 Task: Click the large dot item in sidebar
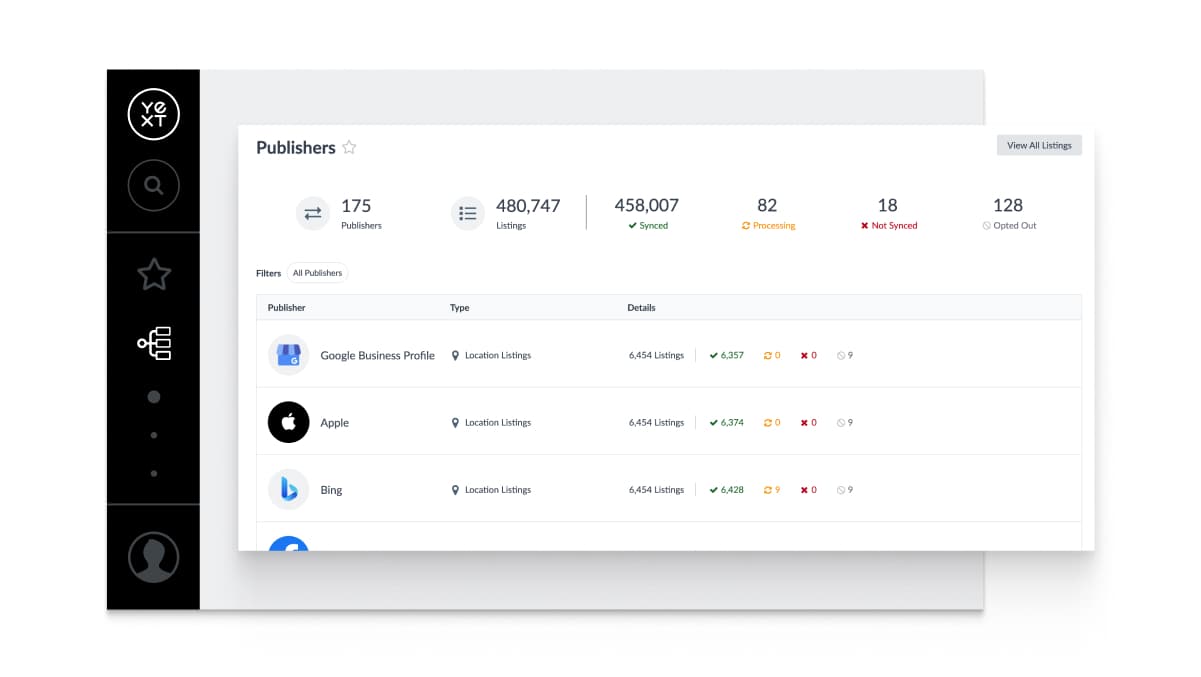(154, 397)
